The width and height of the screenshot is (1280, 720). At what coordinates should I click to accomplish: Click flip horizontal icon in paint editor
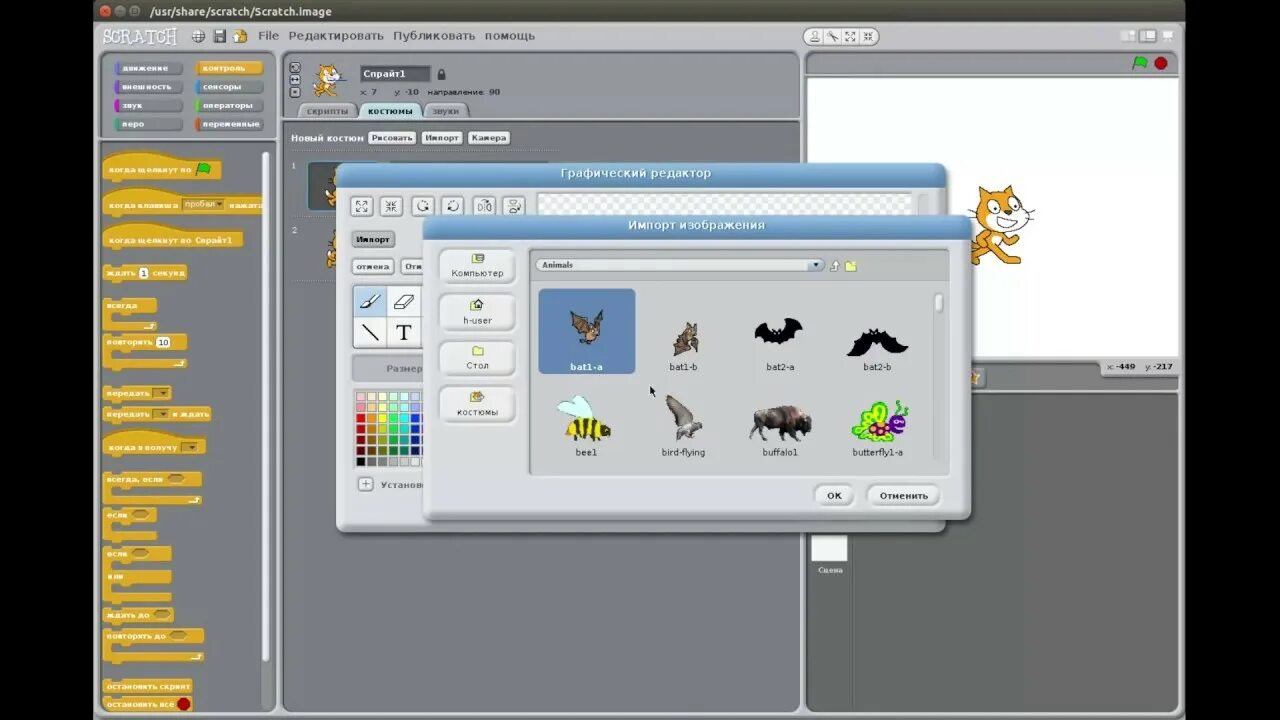click(x=484, y=206)
